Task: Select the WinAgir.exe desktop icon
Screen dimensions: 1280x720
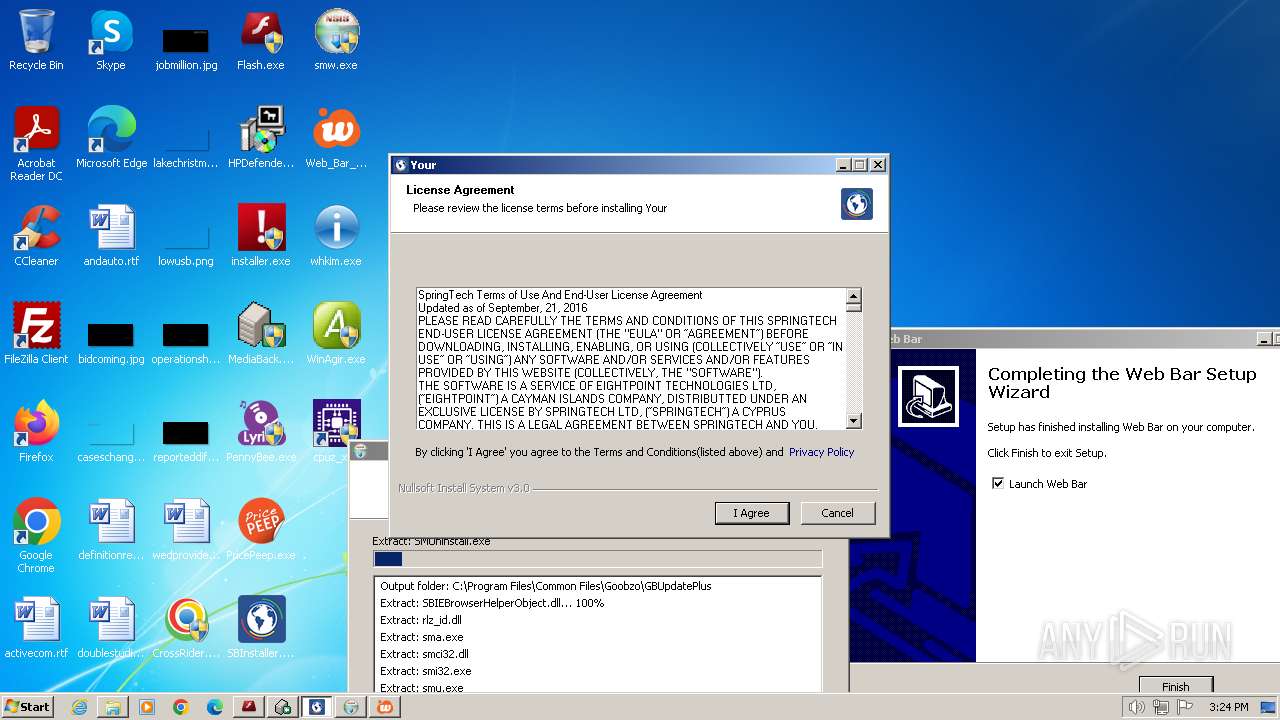Action: (x=336, y=334)
